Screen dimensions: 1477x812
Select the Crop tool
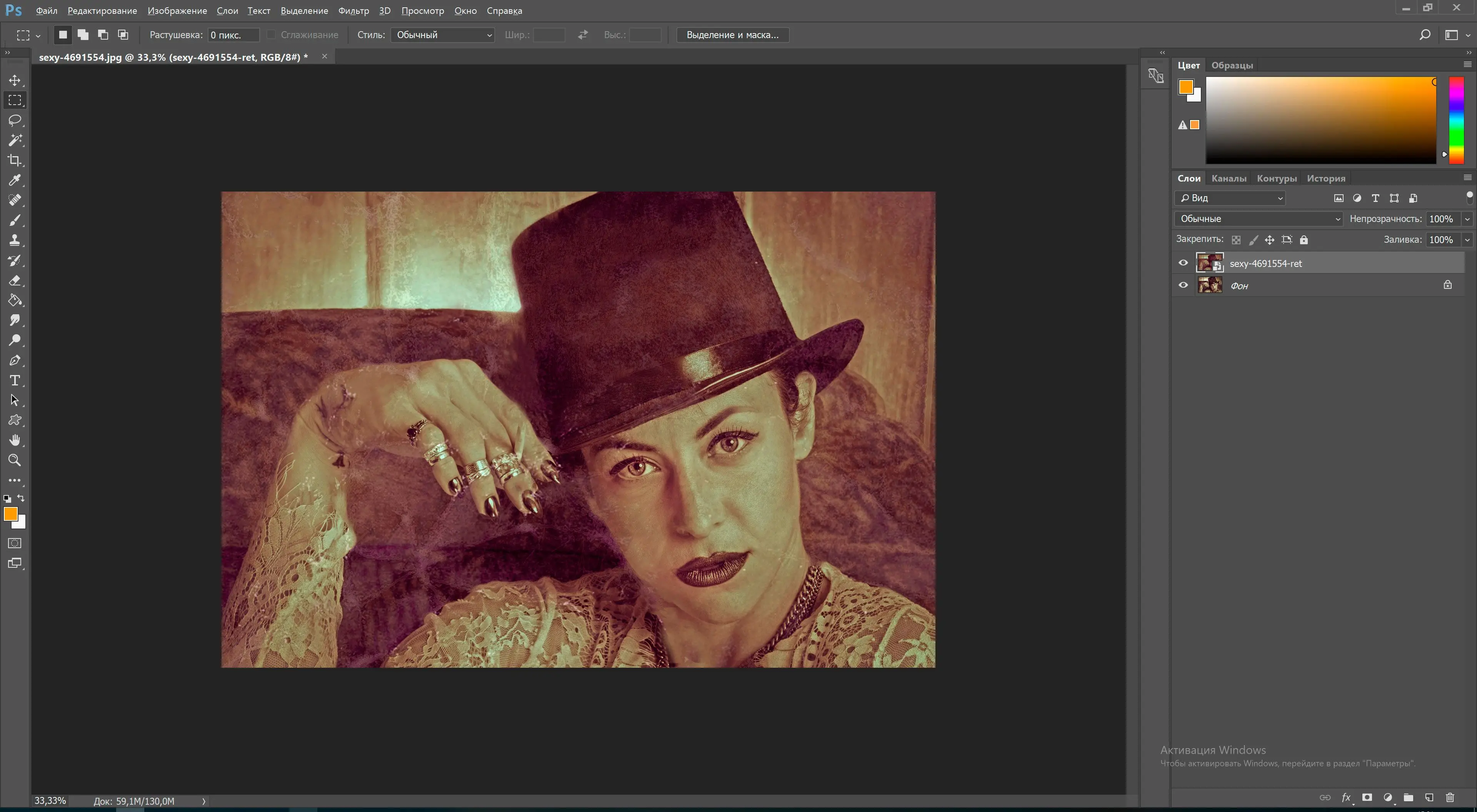click(x=15, y=160)
